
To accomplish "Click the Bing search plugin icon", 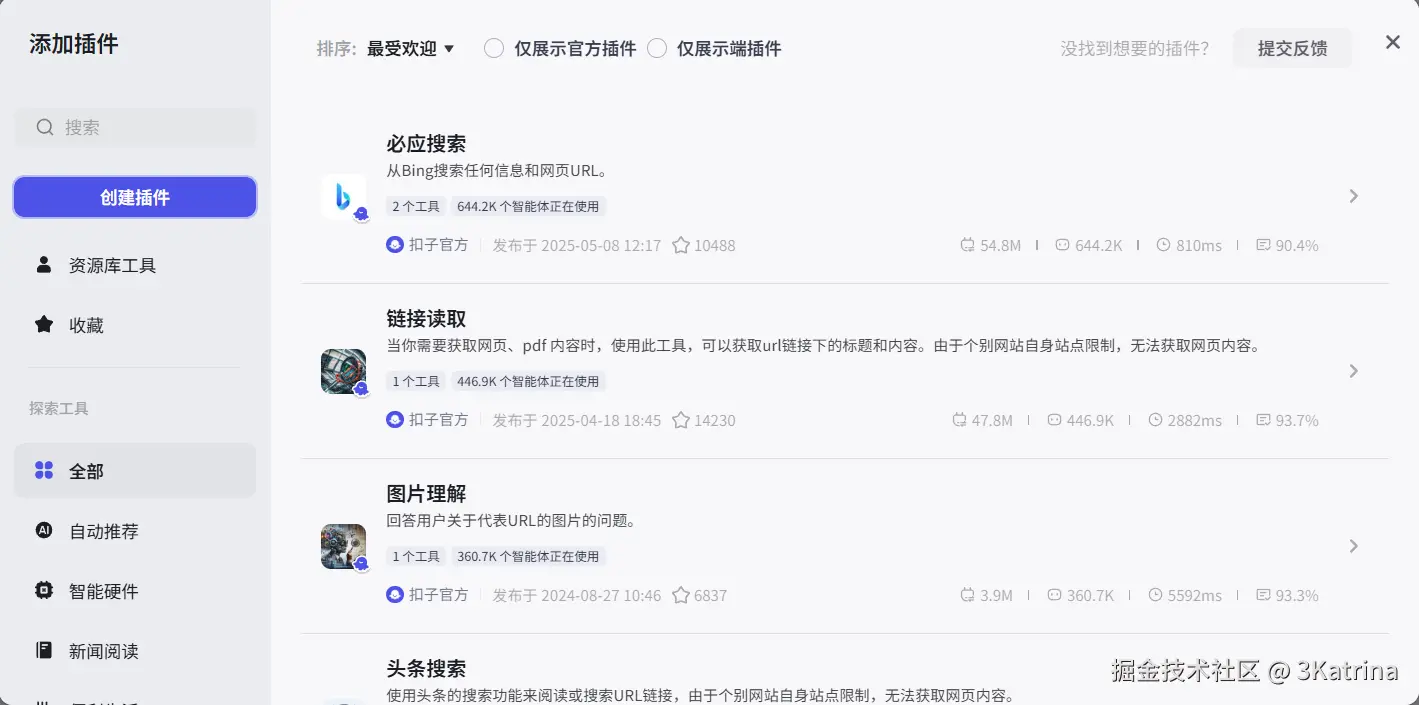I will tap(343, 196).
